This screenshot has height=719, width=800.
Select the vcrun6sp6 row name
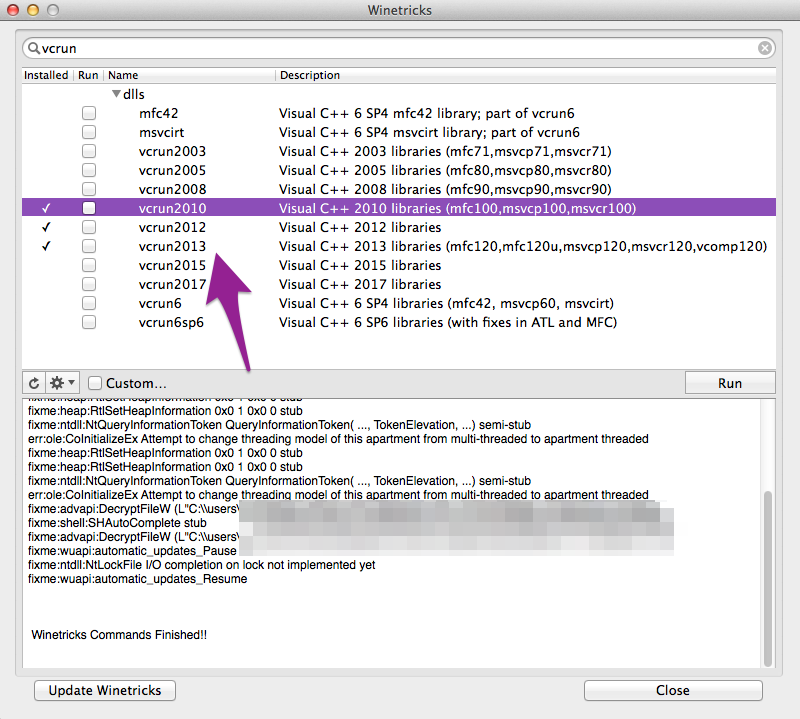click(x=171, y=323)
